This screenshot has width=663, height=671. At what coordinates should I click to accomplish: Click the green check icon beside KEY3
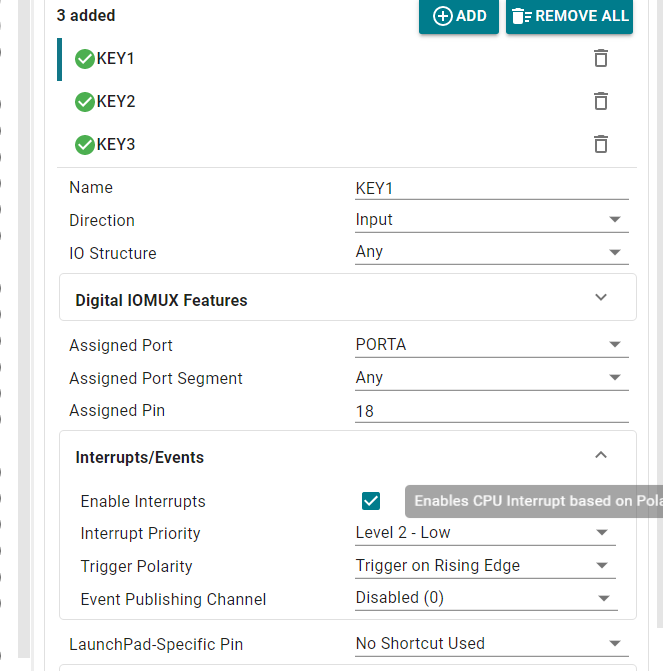point(85,145)
